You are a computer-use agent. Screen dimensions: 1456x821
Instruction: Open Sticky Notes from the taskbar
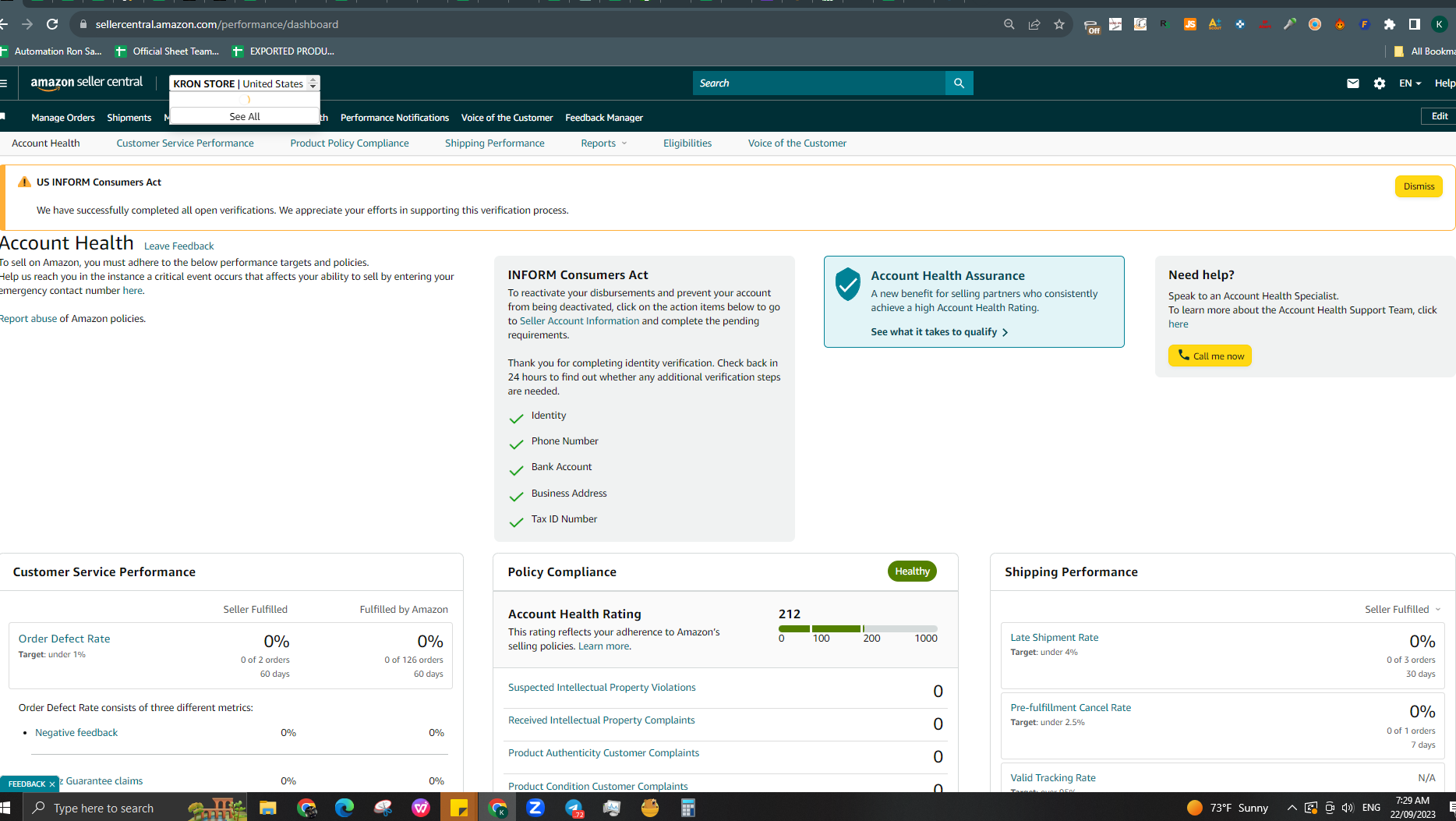[459, 808]
